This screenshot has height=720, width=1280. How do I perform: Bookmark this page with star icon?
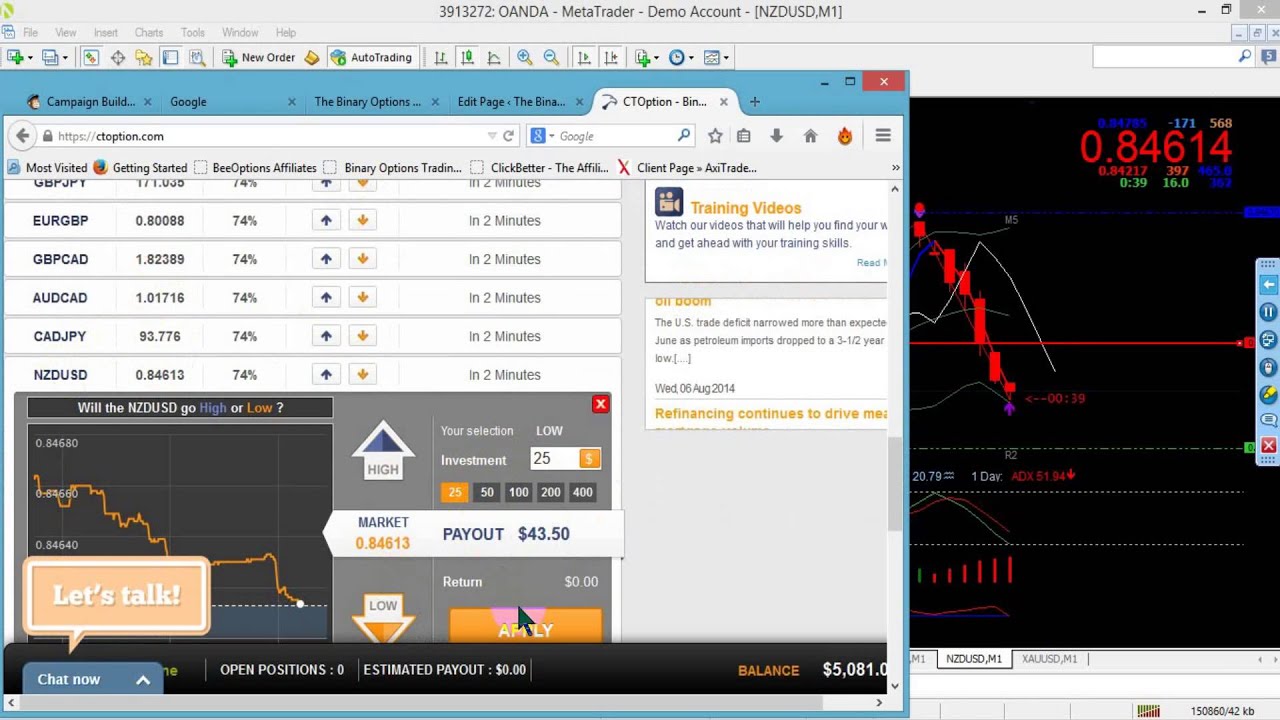715,136
